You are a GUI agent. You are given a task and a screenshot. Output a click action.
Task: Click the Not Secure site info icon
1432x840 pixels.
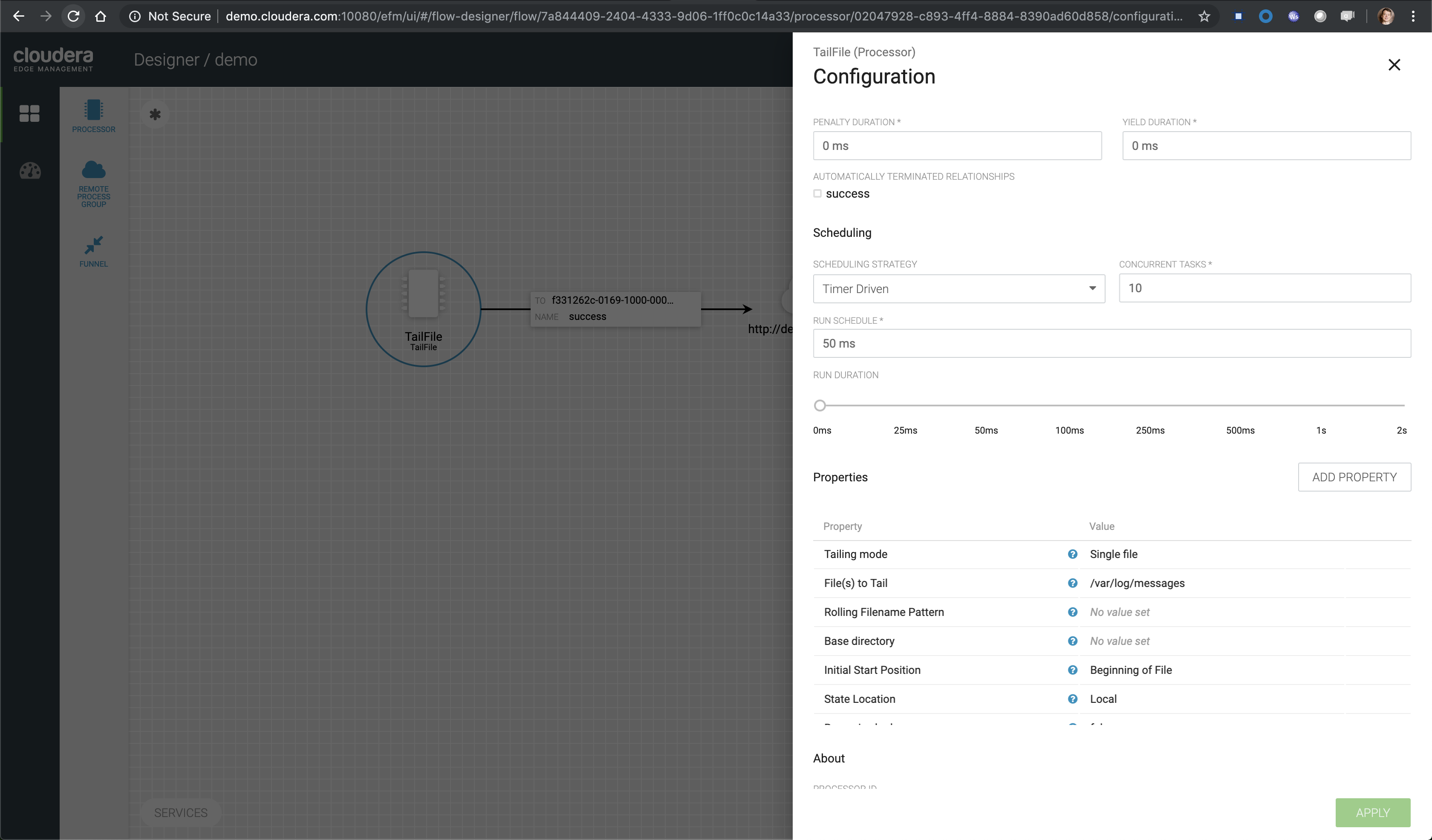135,17
